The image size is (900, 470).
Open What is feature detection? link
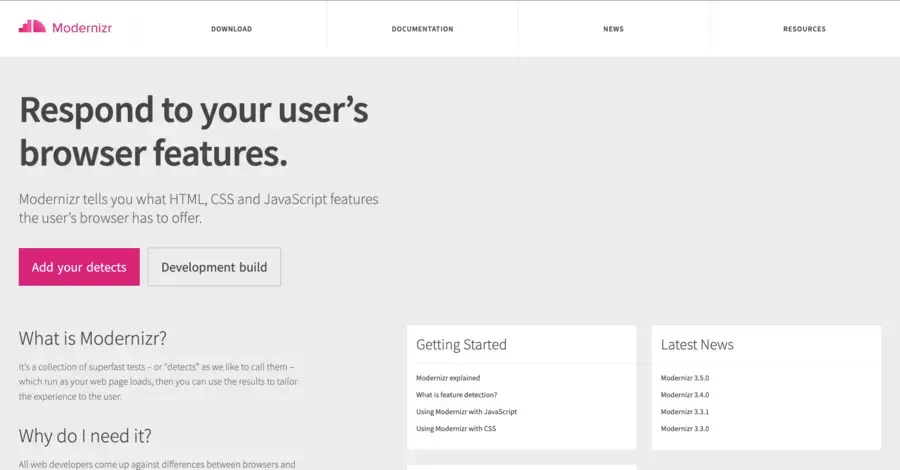(456, 395)
